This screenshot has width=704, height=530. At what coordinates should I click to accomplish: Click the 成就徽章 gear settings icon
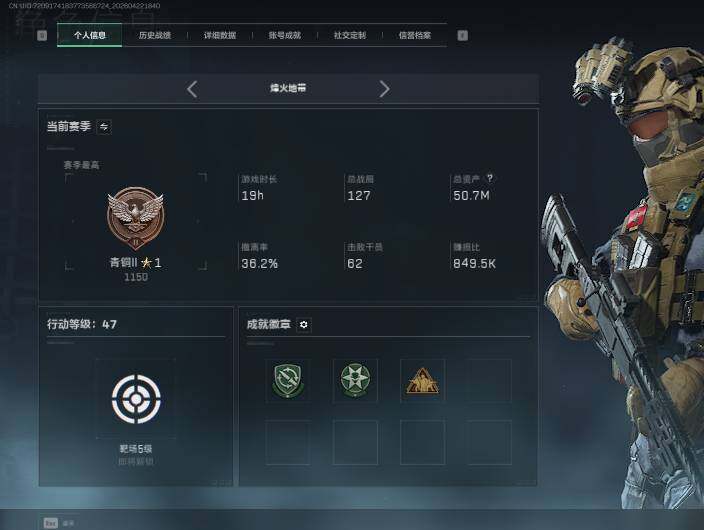(304, 324)
